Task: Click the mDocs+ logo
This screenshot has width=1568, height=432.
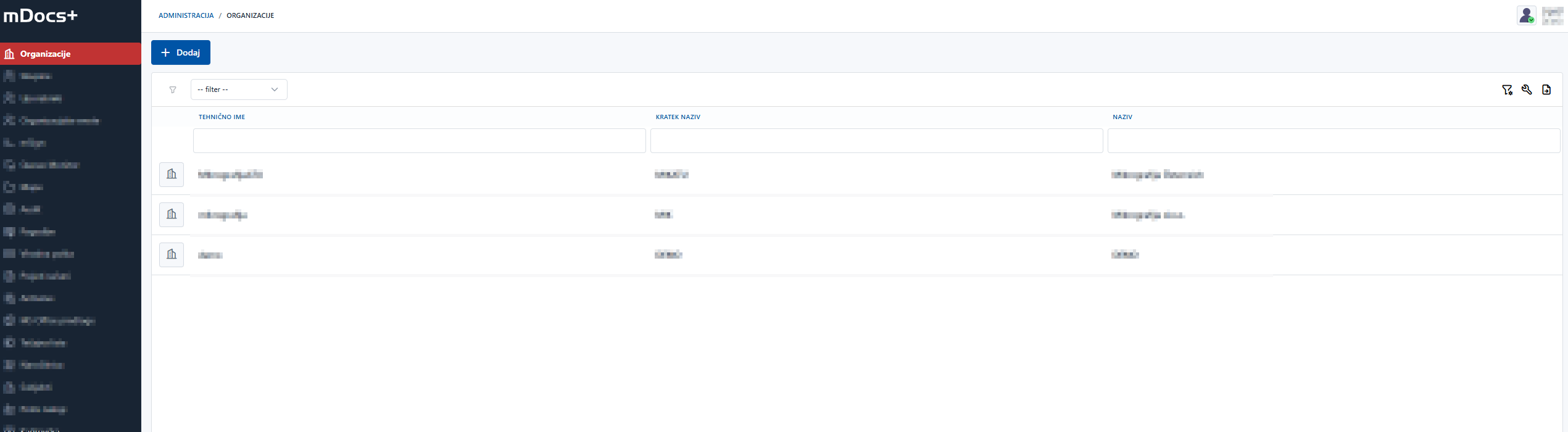Action: [41, 16]
